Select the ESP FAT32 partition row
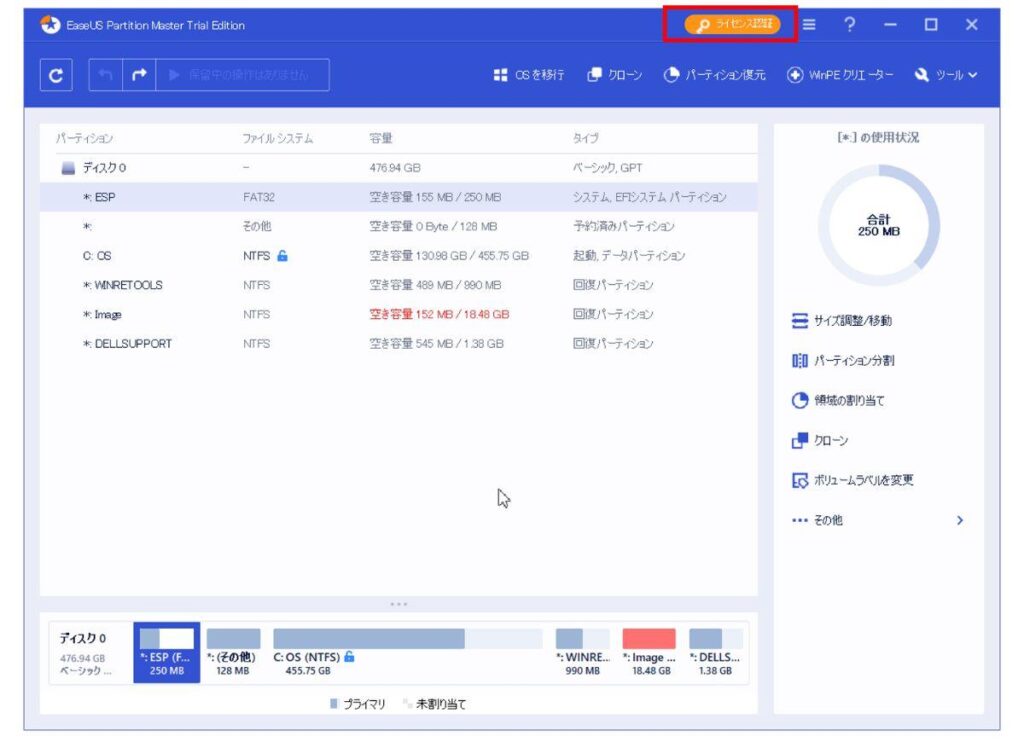 tap(398, 197)
